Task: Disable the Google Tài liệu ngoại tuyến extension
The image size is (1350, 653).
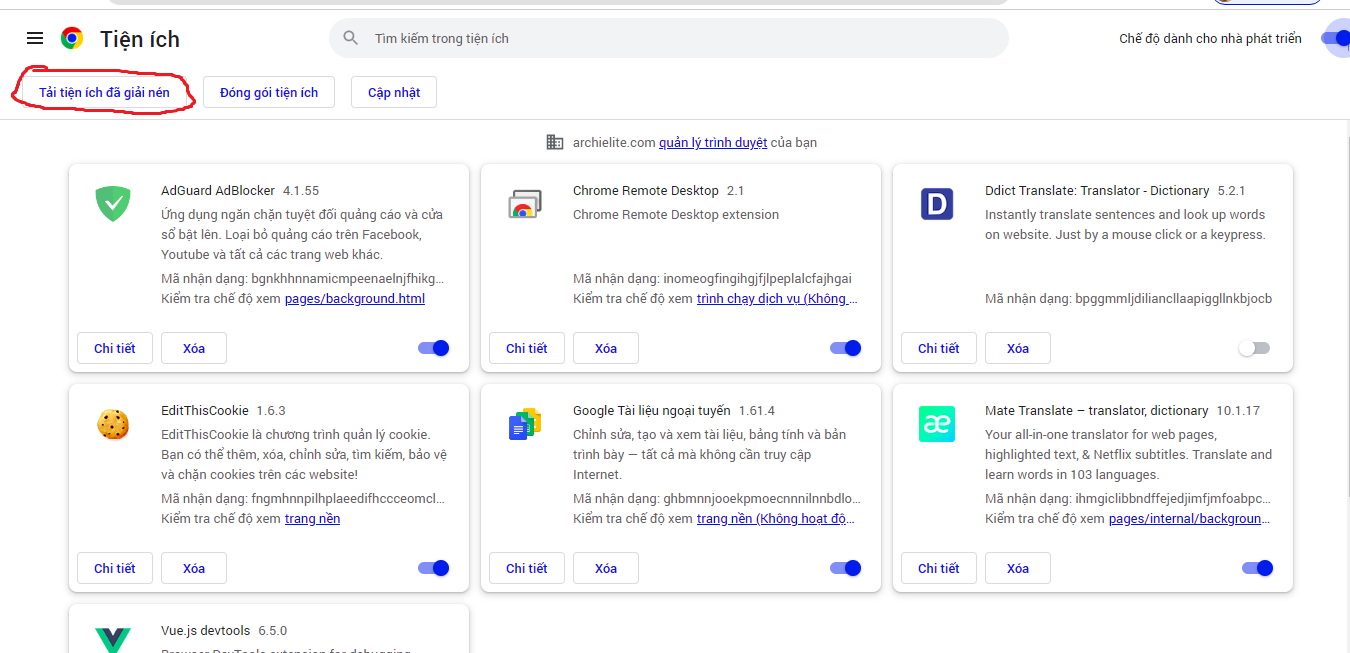Action: pos(846,568)
